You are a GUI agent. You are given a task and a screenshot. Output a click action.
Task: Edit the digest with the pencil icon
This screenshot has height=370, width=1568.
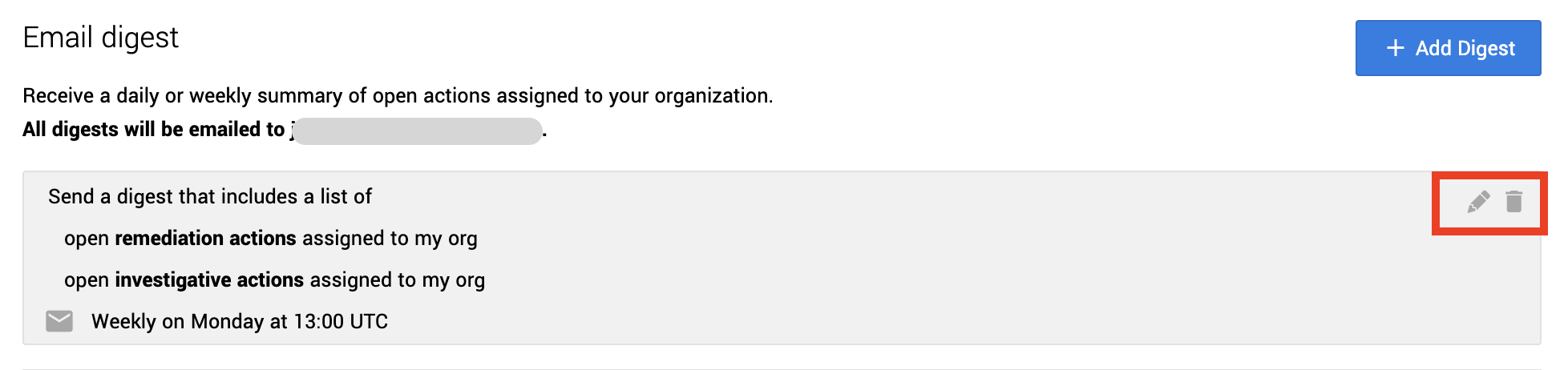pos(1478,202)
